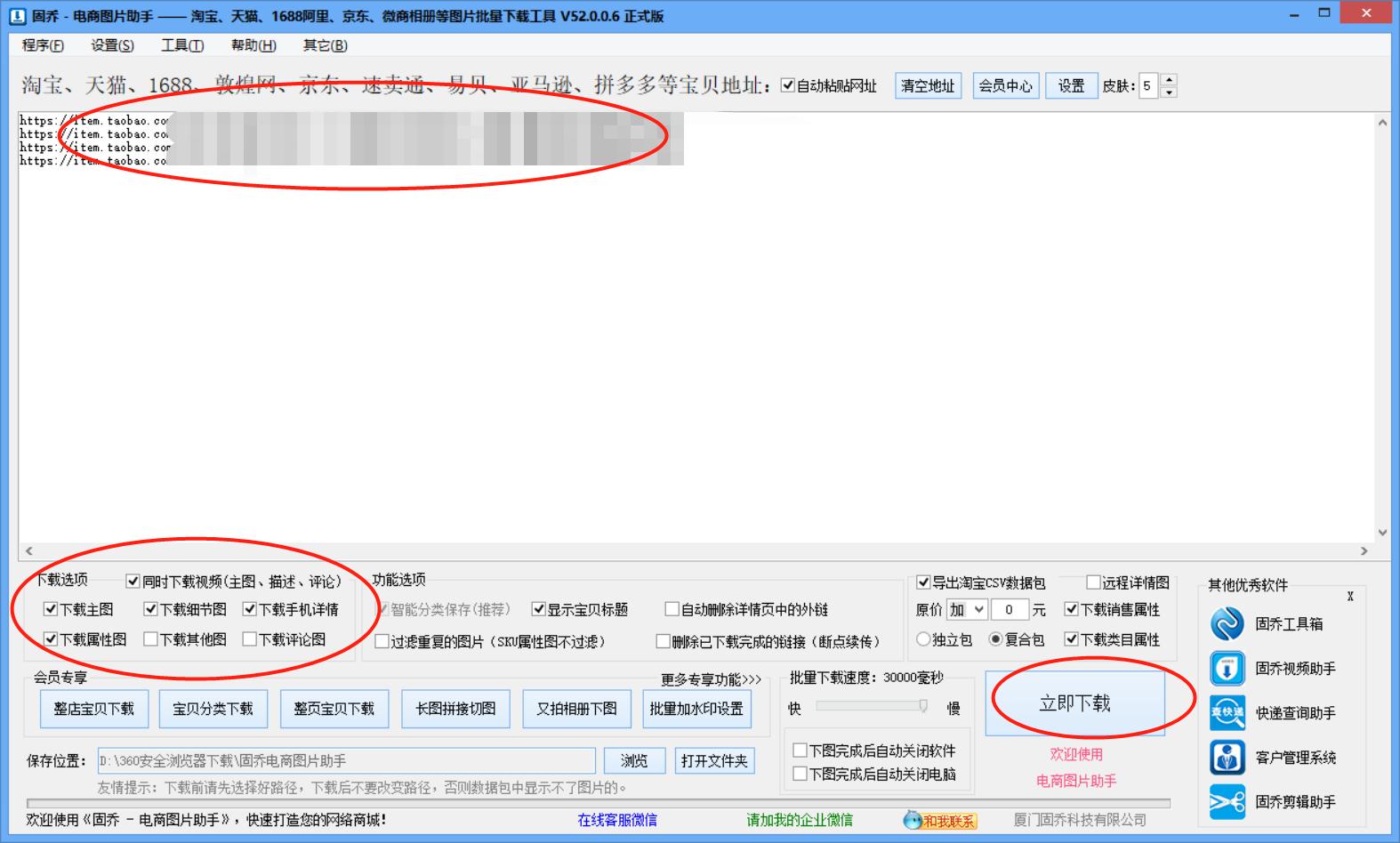Click the app icon in title bar

click(x=17, y=16)
